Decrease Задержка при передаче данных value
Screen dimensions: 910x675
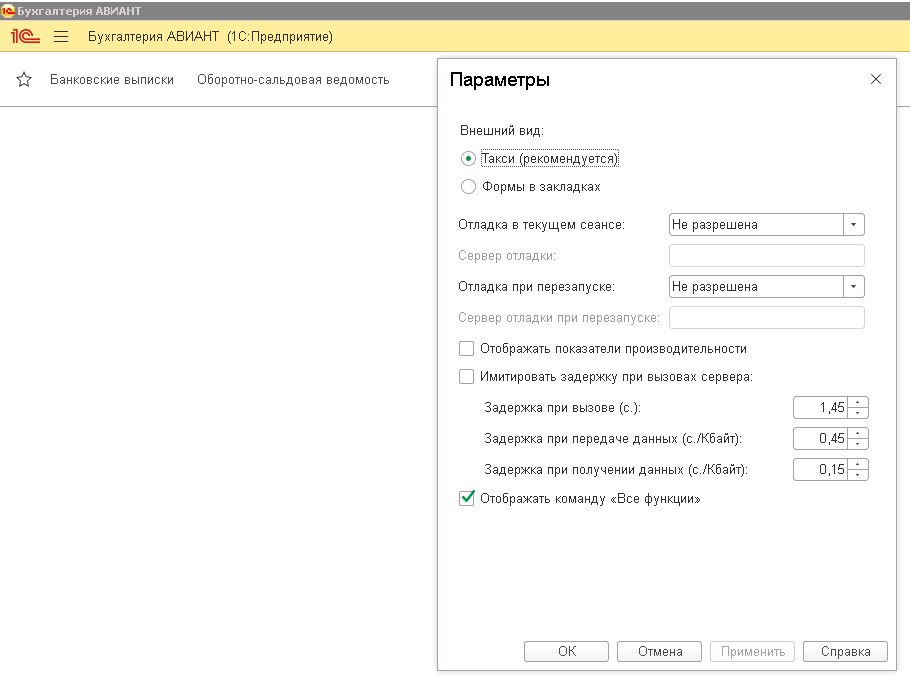pyautogui.click(x=858, y=443)
